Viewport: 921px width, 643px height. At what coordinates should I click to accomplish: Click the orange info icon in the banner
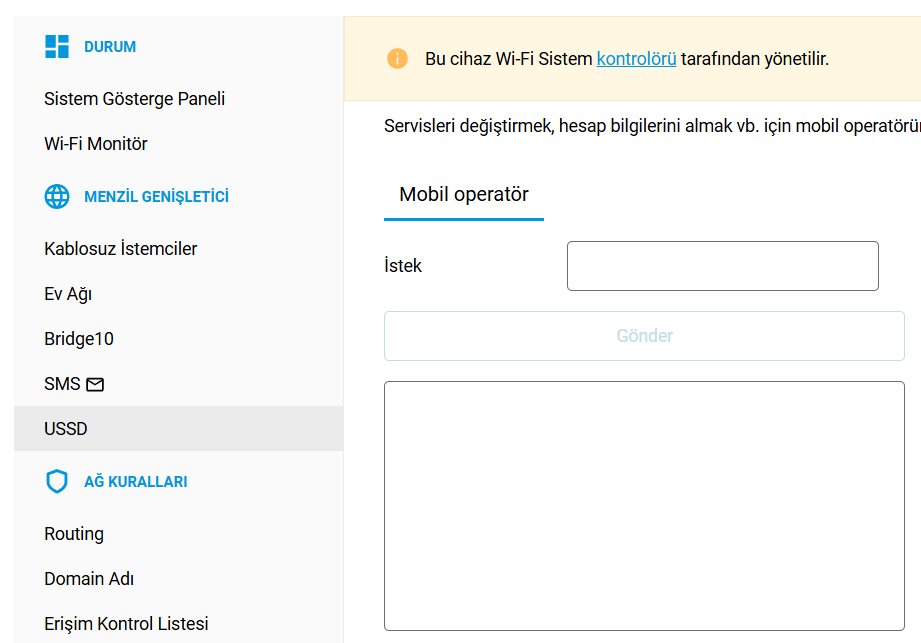pyautogui.click(x=397, y=59)
